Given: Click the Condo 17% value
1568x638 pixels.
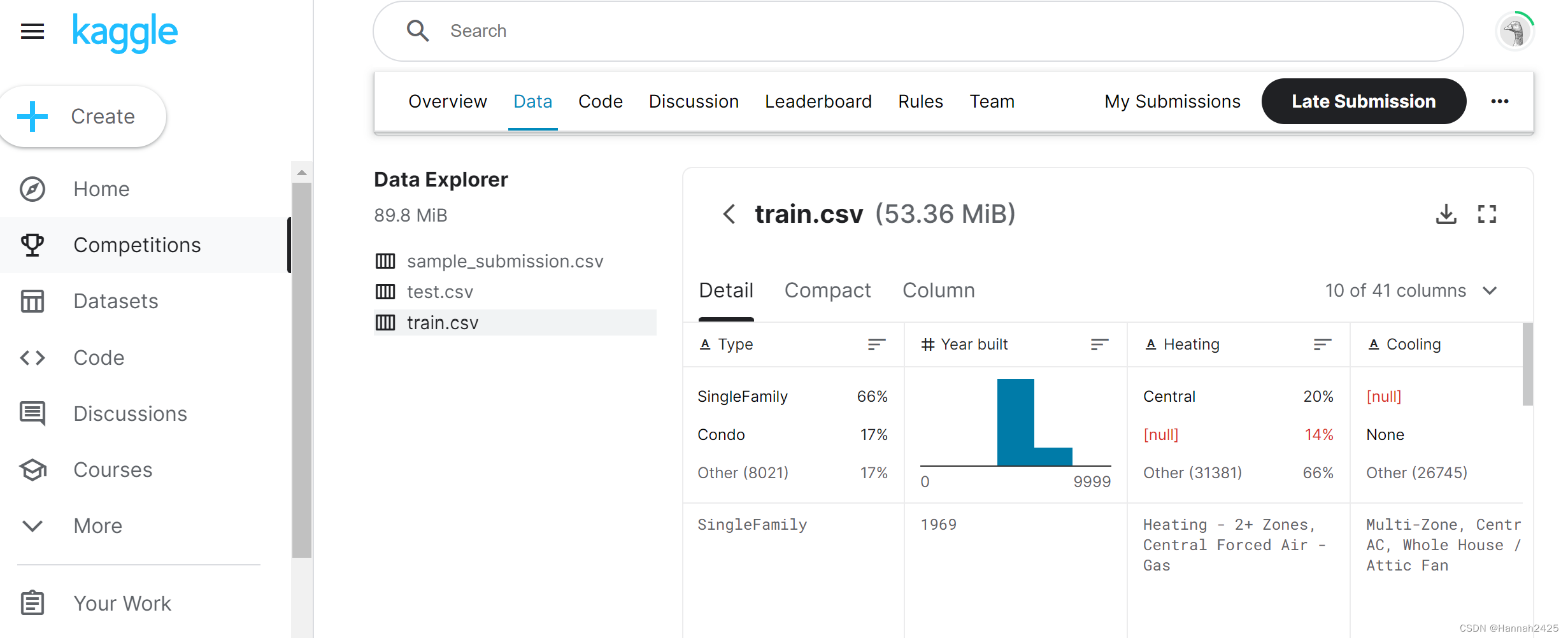Looking at the screenshot, I should (x=792, y=435).
